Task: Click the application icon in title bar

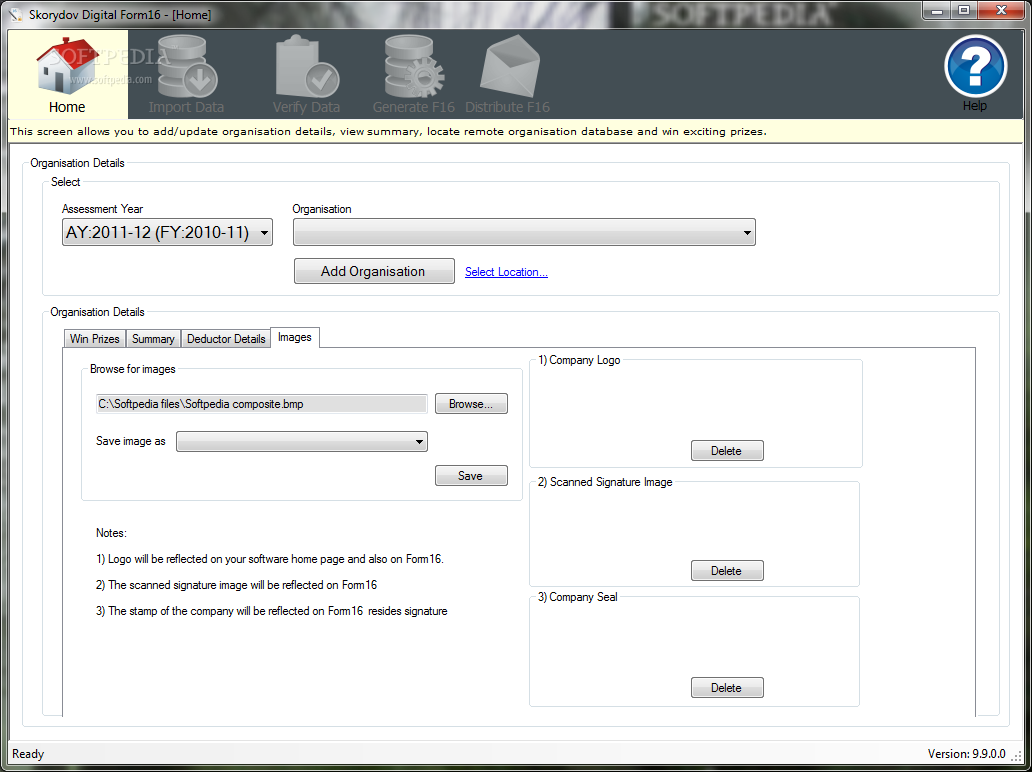Action: pos(18,13)
